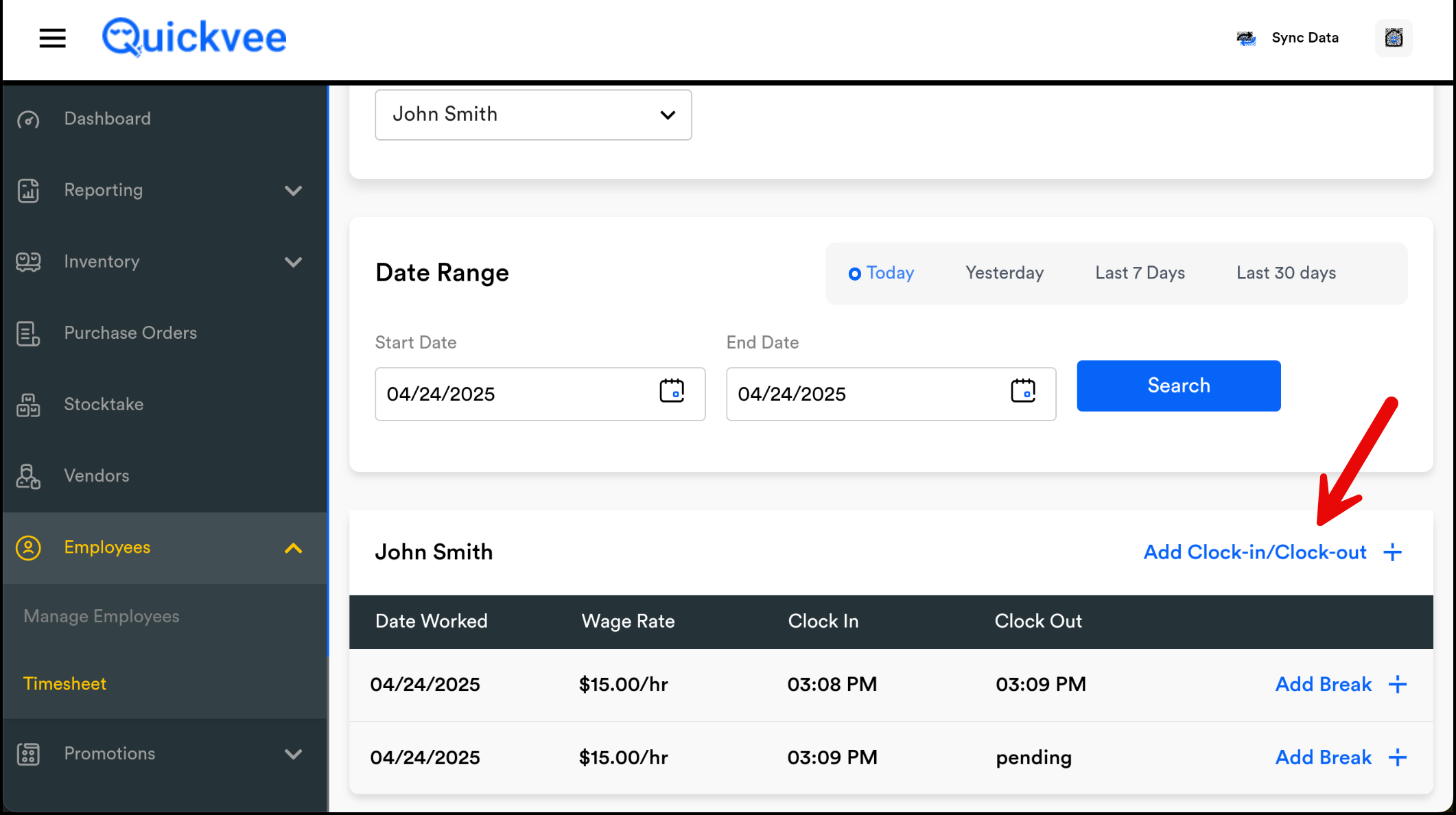
Task: Open the hamburger menu icon
Action: coord(52,38)
